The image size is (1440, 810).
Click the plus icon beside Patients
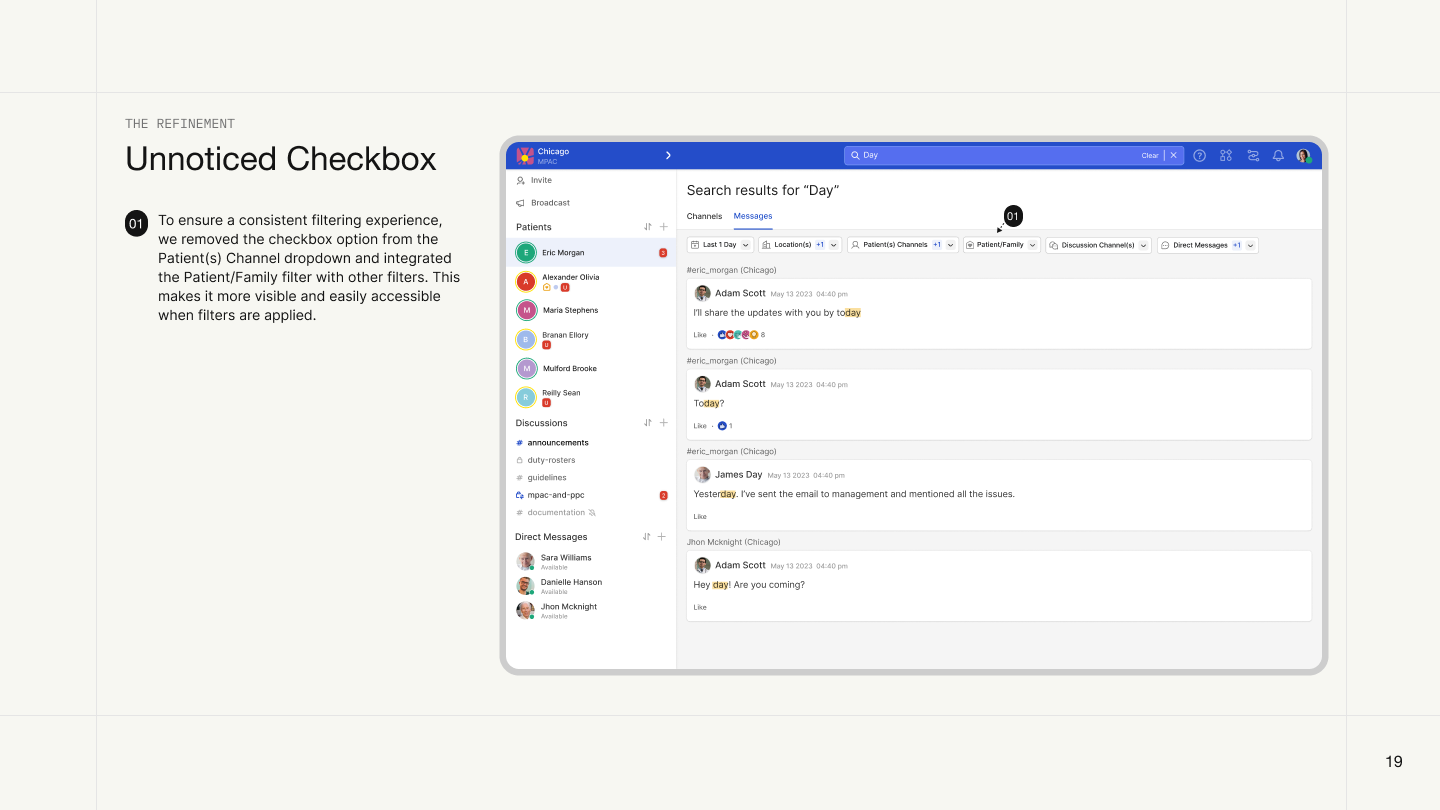tap(663, 227)
